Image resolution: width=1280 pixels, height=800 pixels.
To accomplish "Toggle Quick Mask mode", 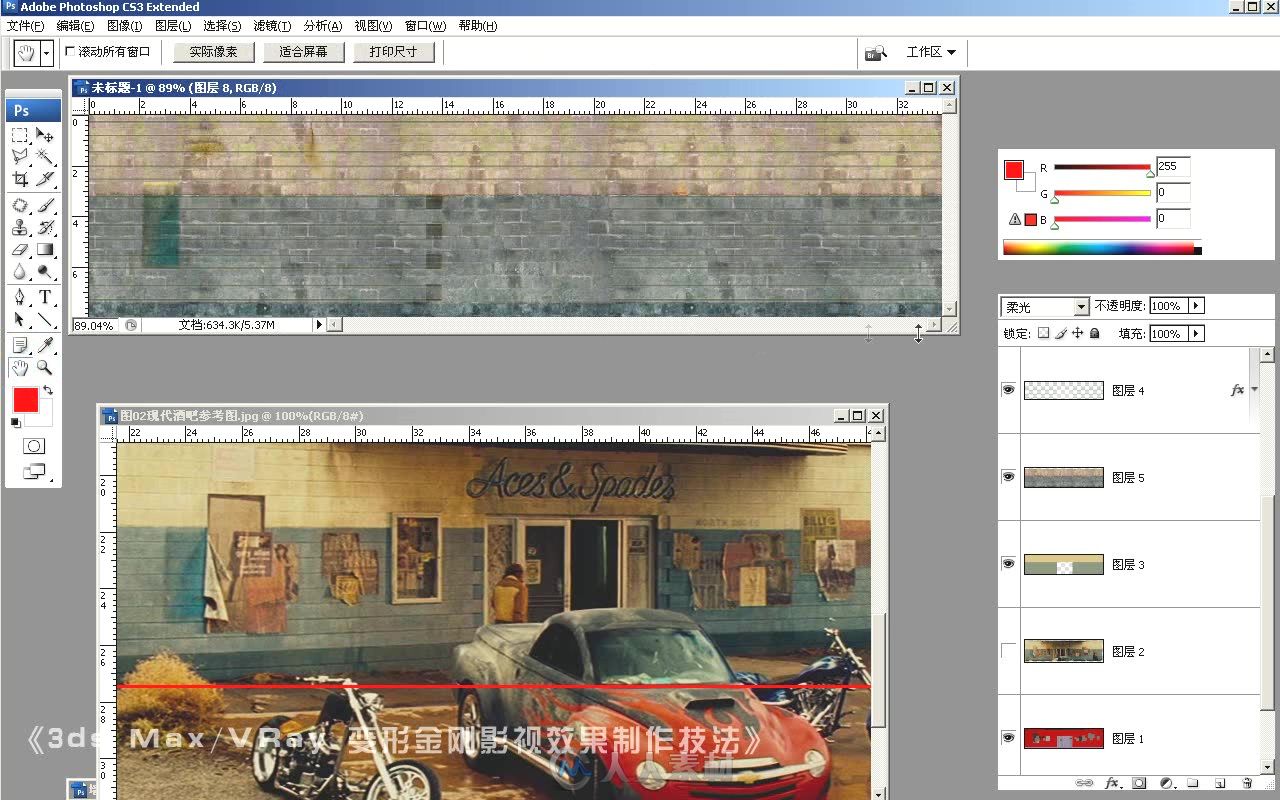I will click(x=33, y=446).
